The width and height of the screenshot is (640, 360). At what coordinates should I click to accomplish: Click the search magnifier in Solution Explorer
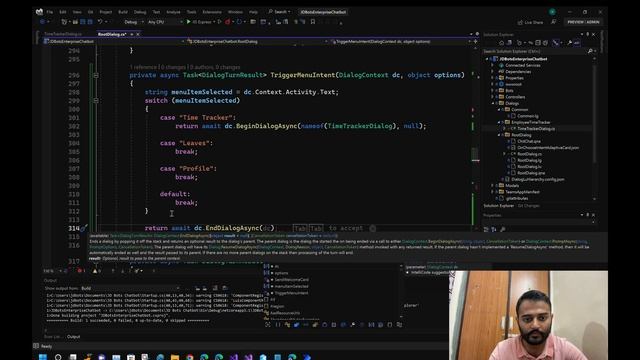590,51
